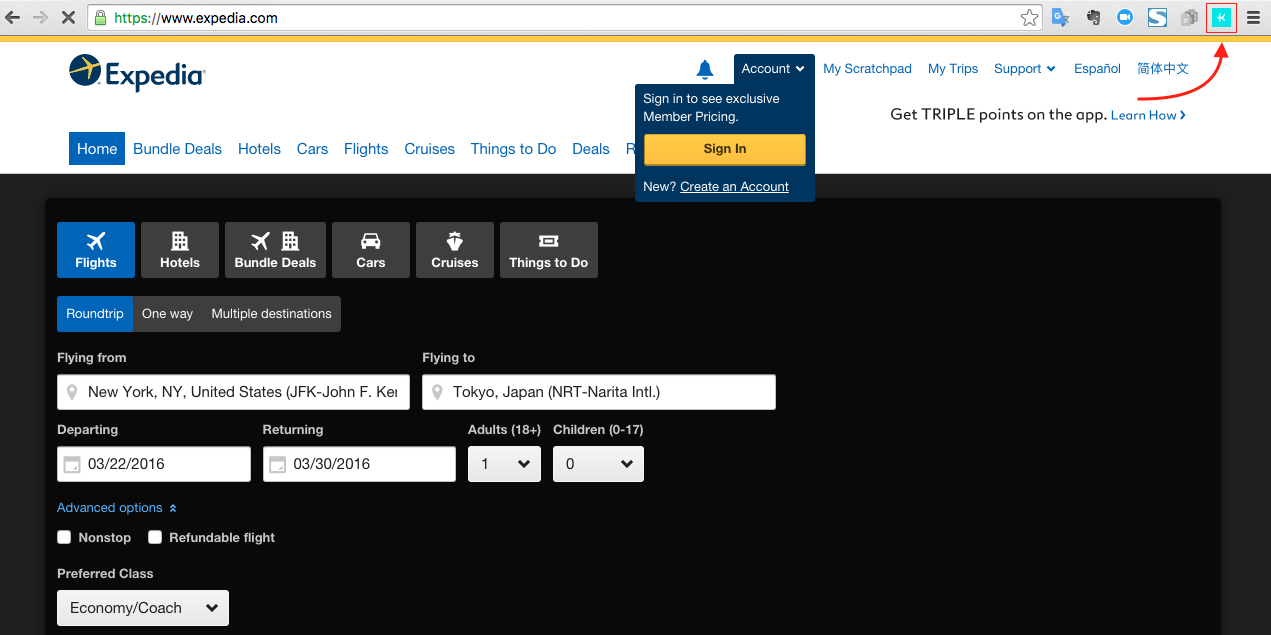
Task: Go to Cruises in the navigation bar
Action: click(429, 149)
